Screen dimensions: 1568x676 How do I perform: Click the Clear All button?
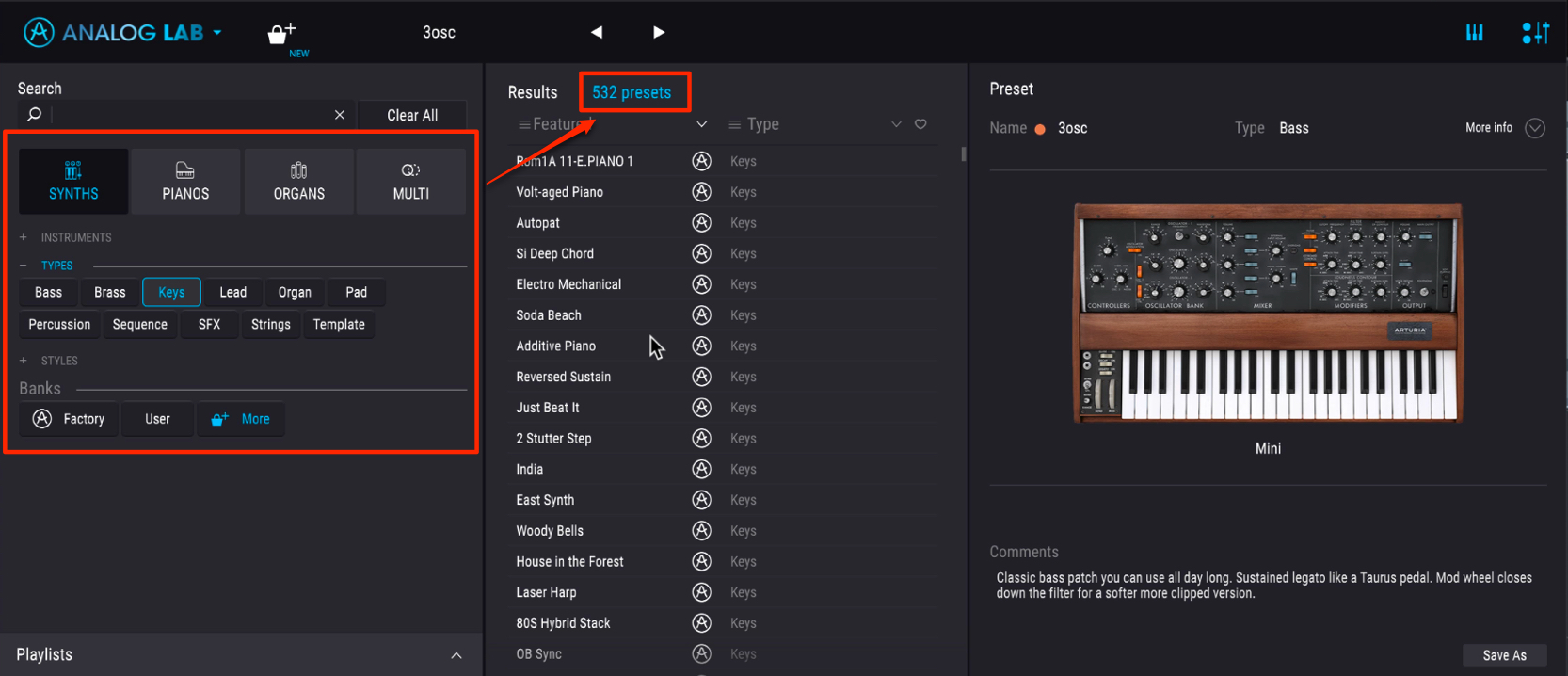[x=412, y=115]
